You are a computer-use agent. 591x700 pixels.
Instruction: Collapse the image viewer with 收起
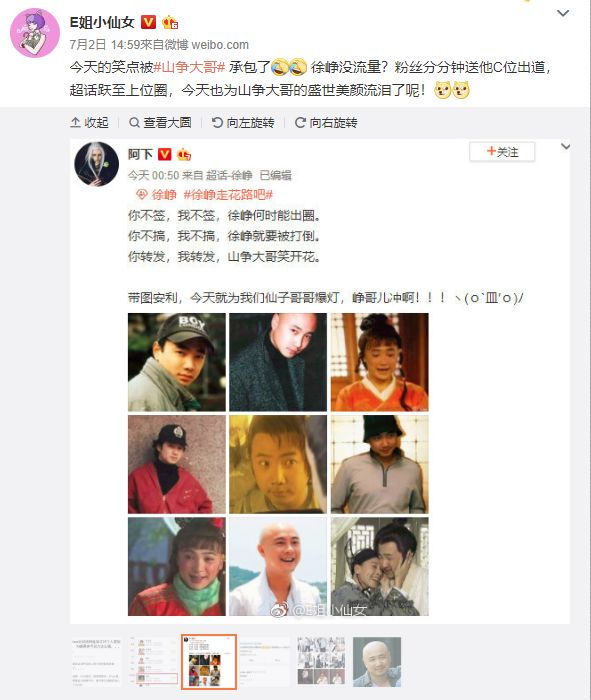click(x=89, y=122)
